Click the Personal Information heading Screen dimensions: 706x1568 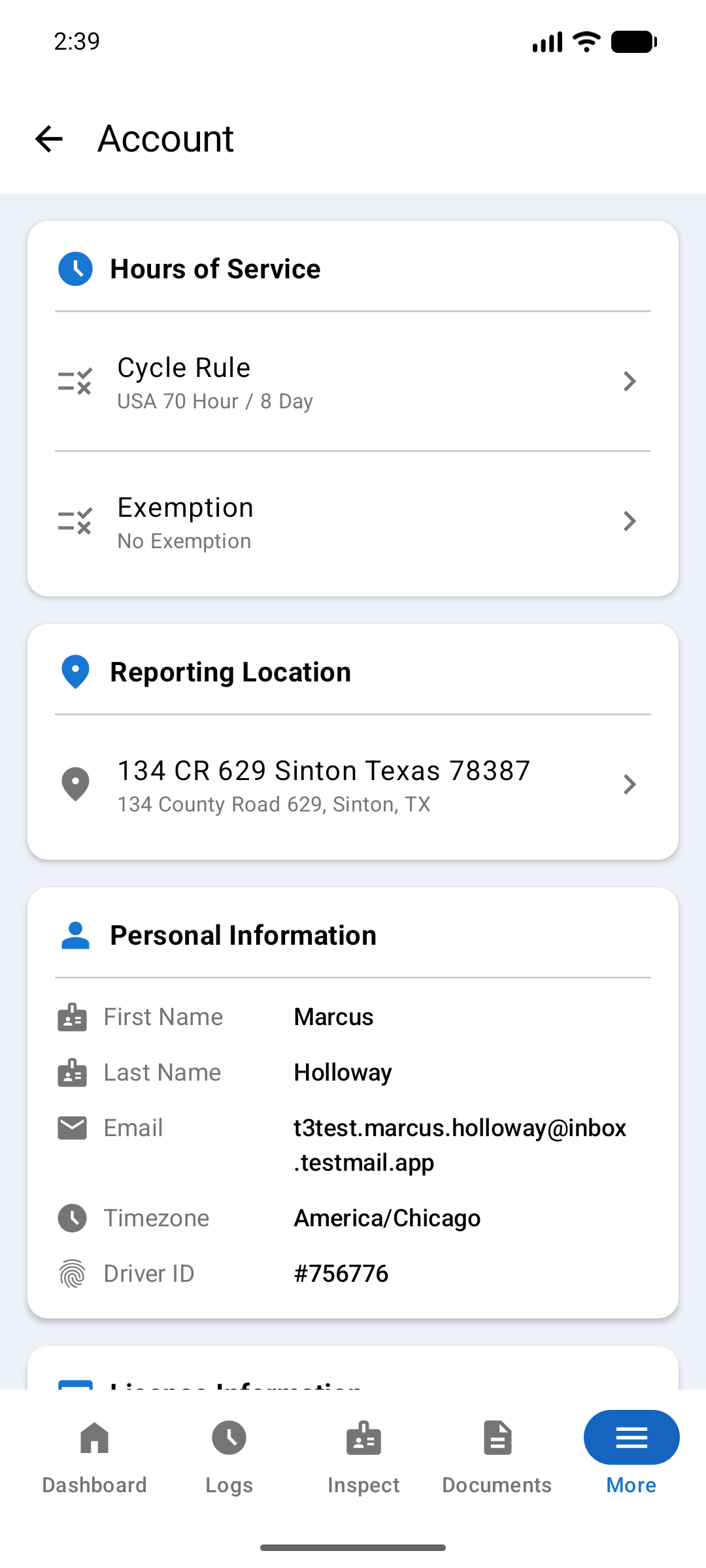point(243,936)
